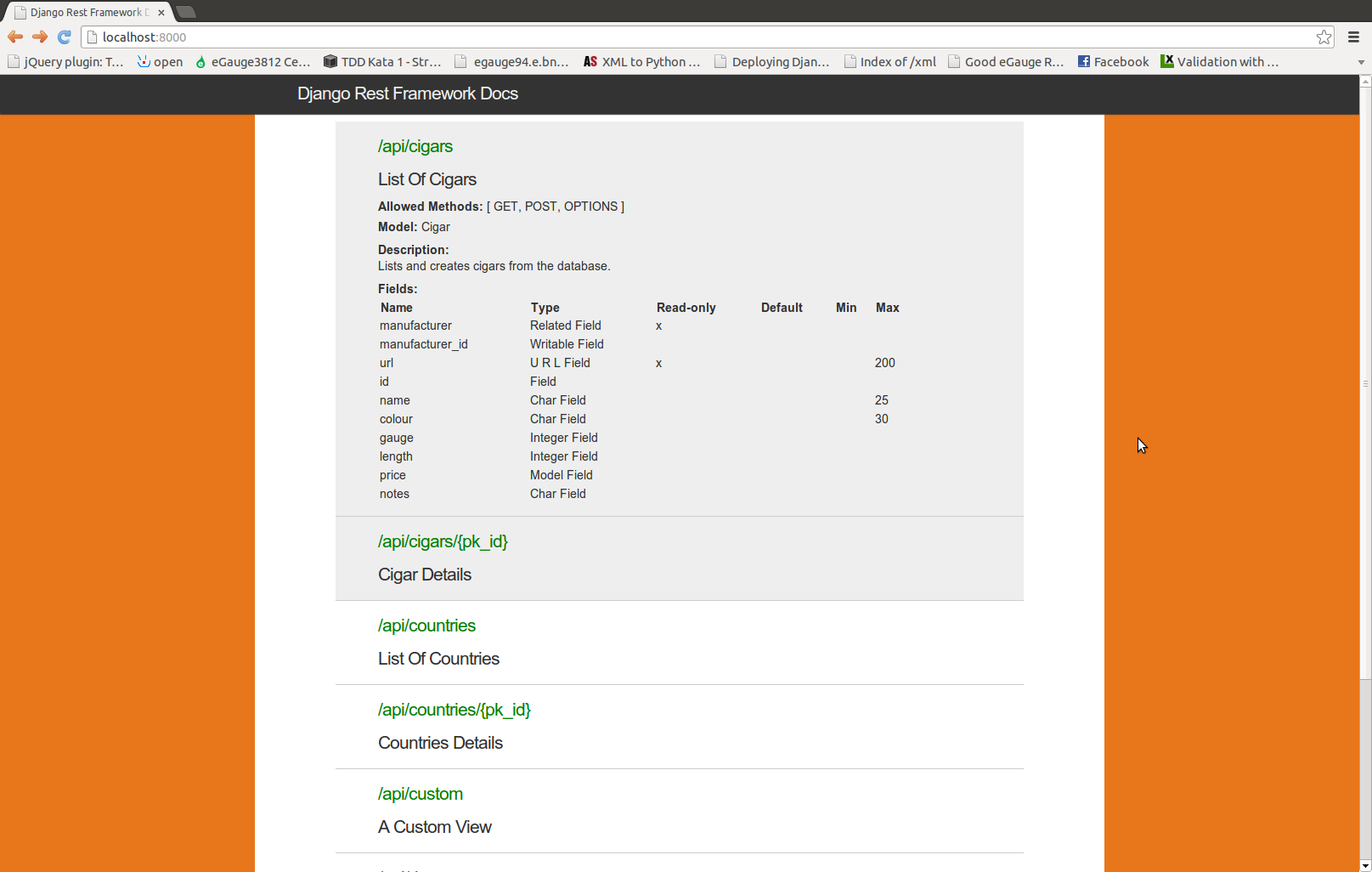Open a new tab with the blank tab button
The height and width of the screenshot is (872, 1372).
pyautogui.click(x=186, y=12)
